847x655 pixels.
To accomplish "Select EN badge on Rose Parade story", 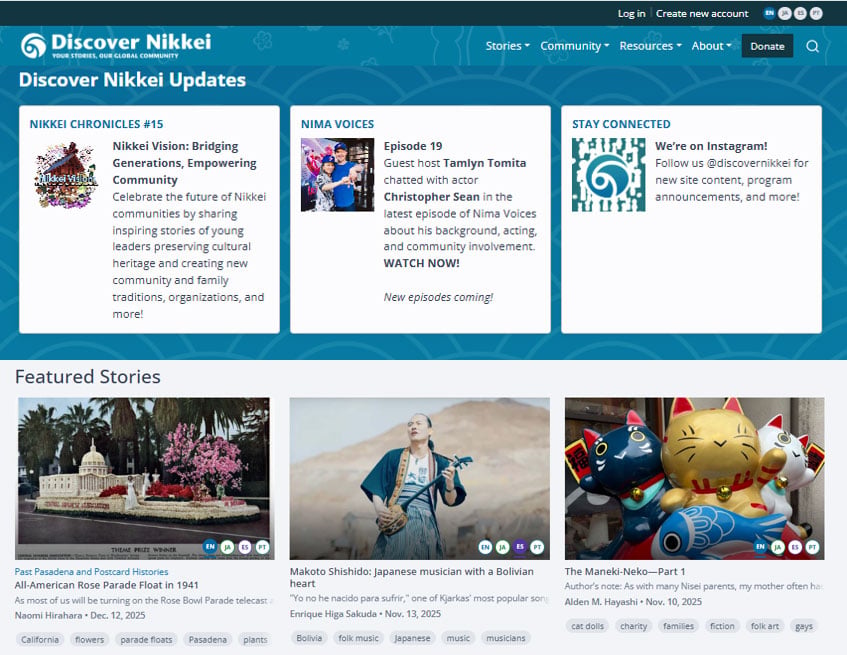I will (210, 546).
